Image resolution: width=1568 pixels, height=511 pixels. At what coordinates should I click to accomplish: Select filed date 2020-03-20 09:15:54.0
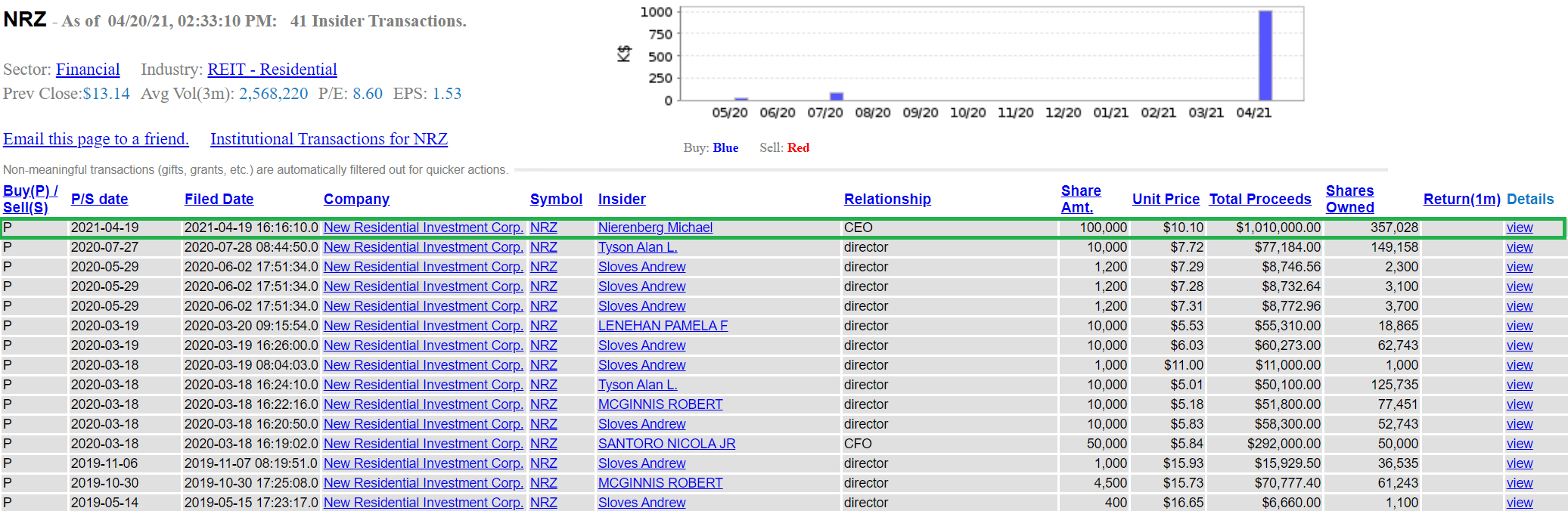(251, 326)
